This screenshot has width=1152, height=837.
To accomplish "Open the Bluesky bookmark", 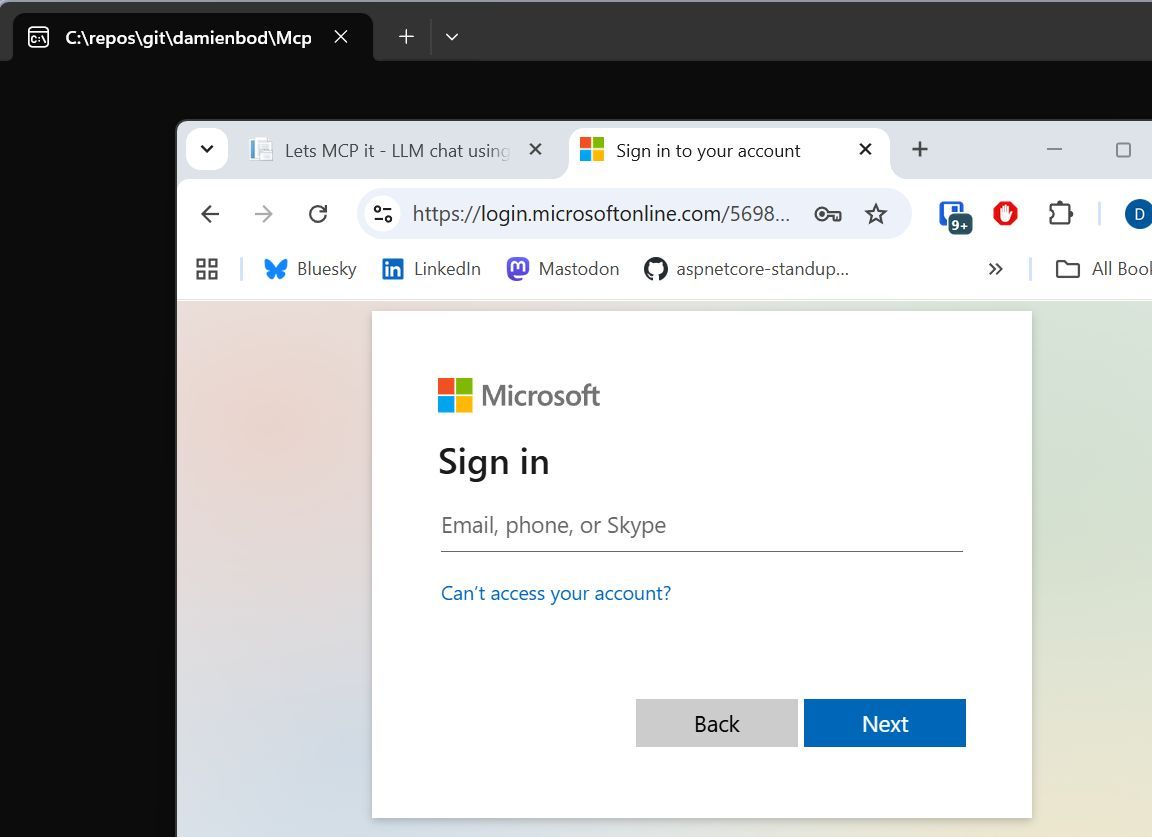I will click(310, 269).
